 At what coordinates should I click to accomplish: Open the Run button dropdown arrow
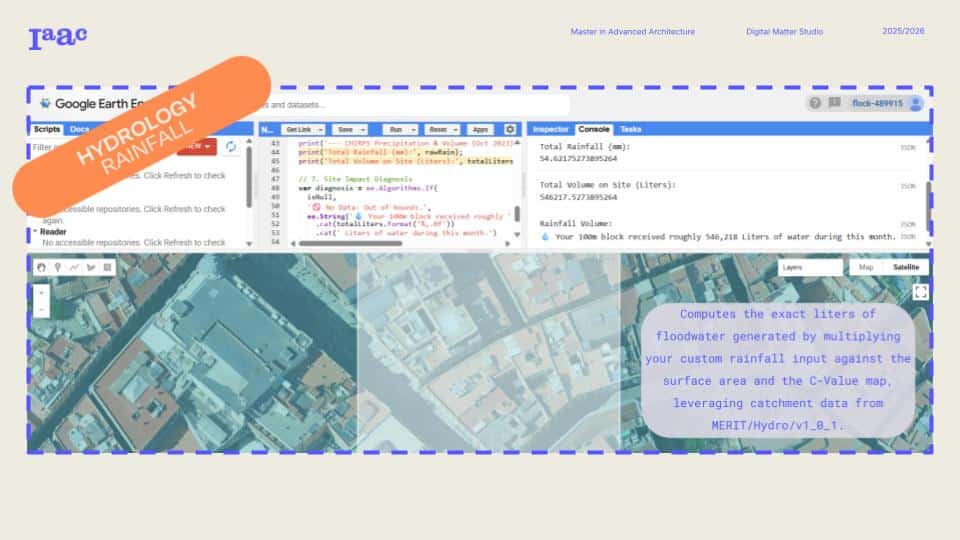(412, 129)
